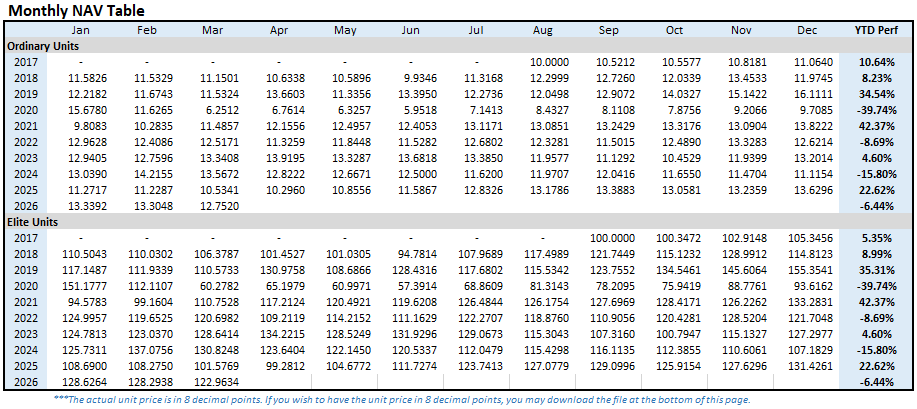The image size is (917, 409).
Task: Click the Ordinary Units section label
Action: coord(44,46)
